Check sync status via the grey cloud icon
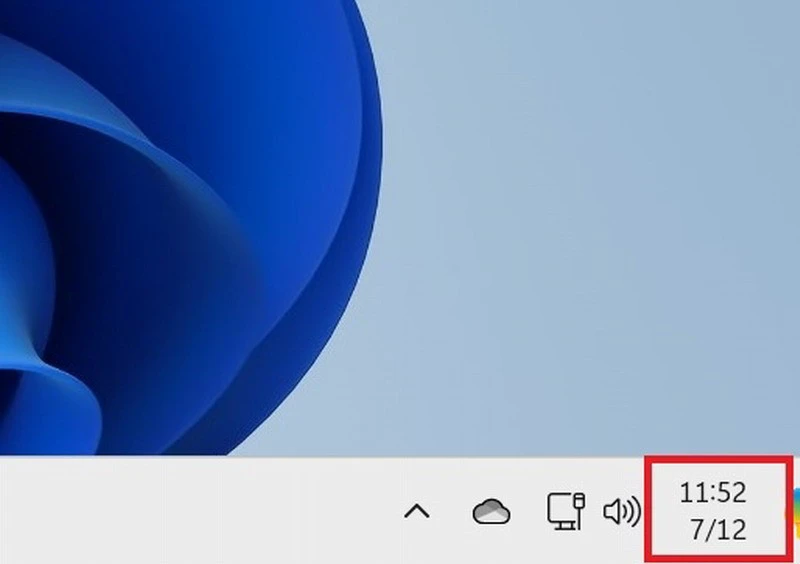800x564 pixels. point(491,512)
